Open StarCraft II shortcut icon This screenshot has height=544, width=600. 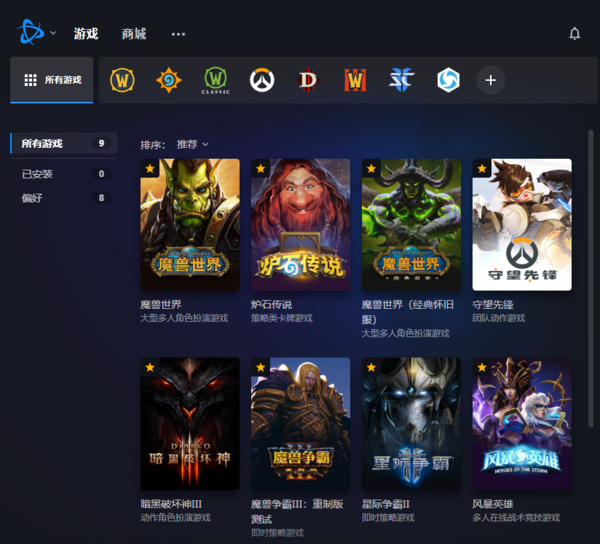pos(402,80)
